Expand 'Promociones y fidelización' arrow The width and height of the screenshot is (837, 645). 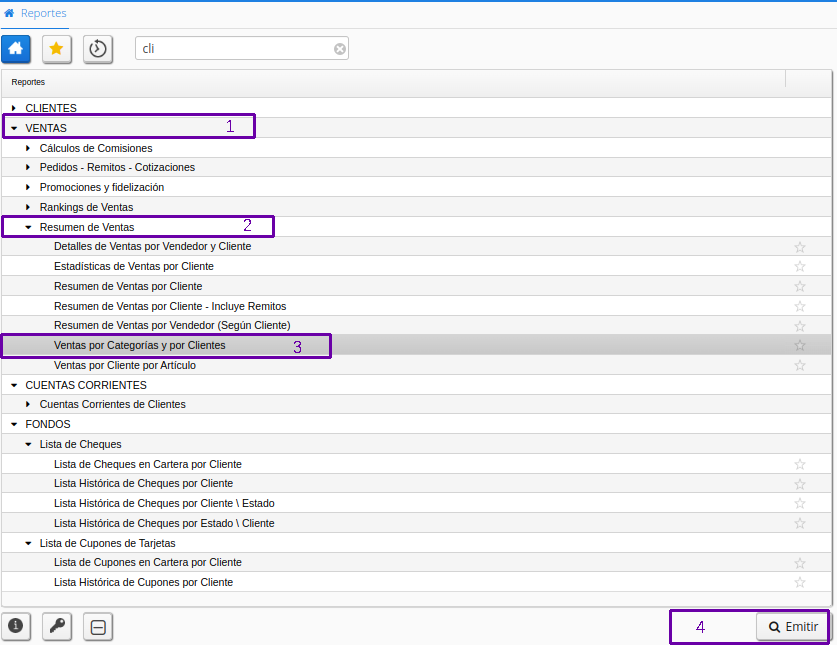point(28,187)
